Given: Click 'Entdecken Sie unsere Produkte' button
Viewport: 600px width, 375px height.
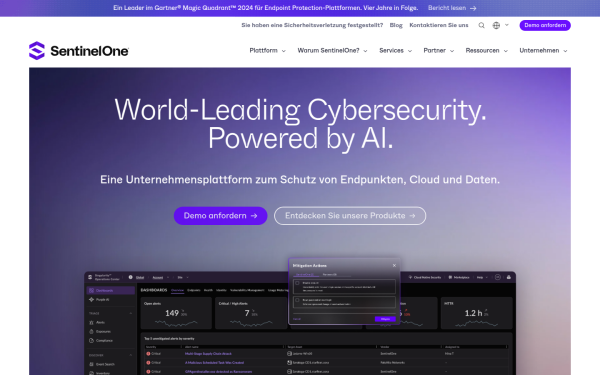Looking at the screenshot, I should point(350,216).
